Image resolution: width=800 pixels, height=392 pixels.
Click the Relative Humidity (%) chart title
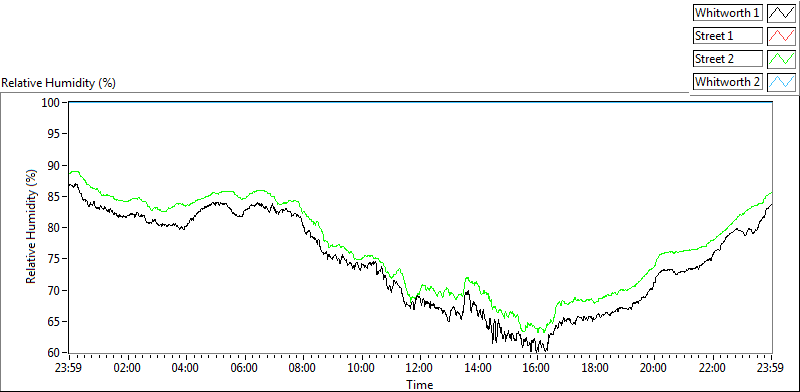59,83
